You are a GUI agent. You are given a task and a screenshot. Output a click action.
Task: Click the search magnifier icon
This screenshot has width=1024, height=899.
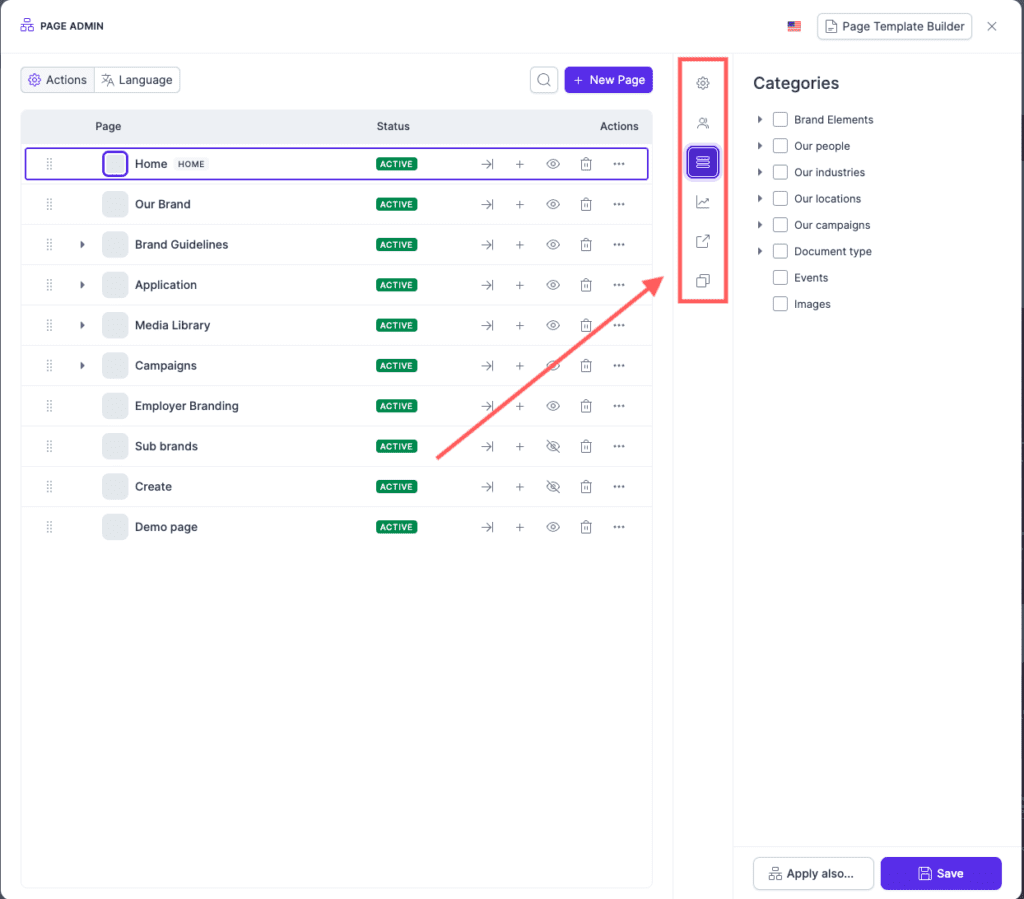coord(544,80)
